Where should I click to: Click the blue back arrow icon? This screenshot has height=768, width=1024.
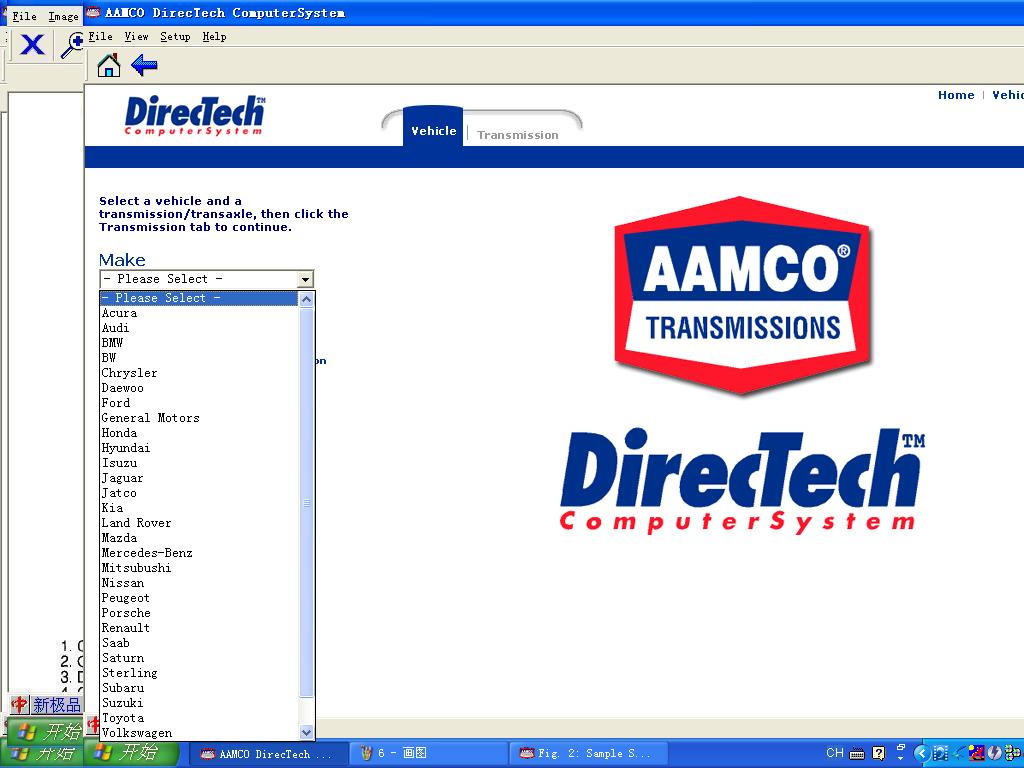tap(144, 66)
